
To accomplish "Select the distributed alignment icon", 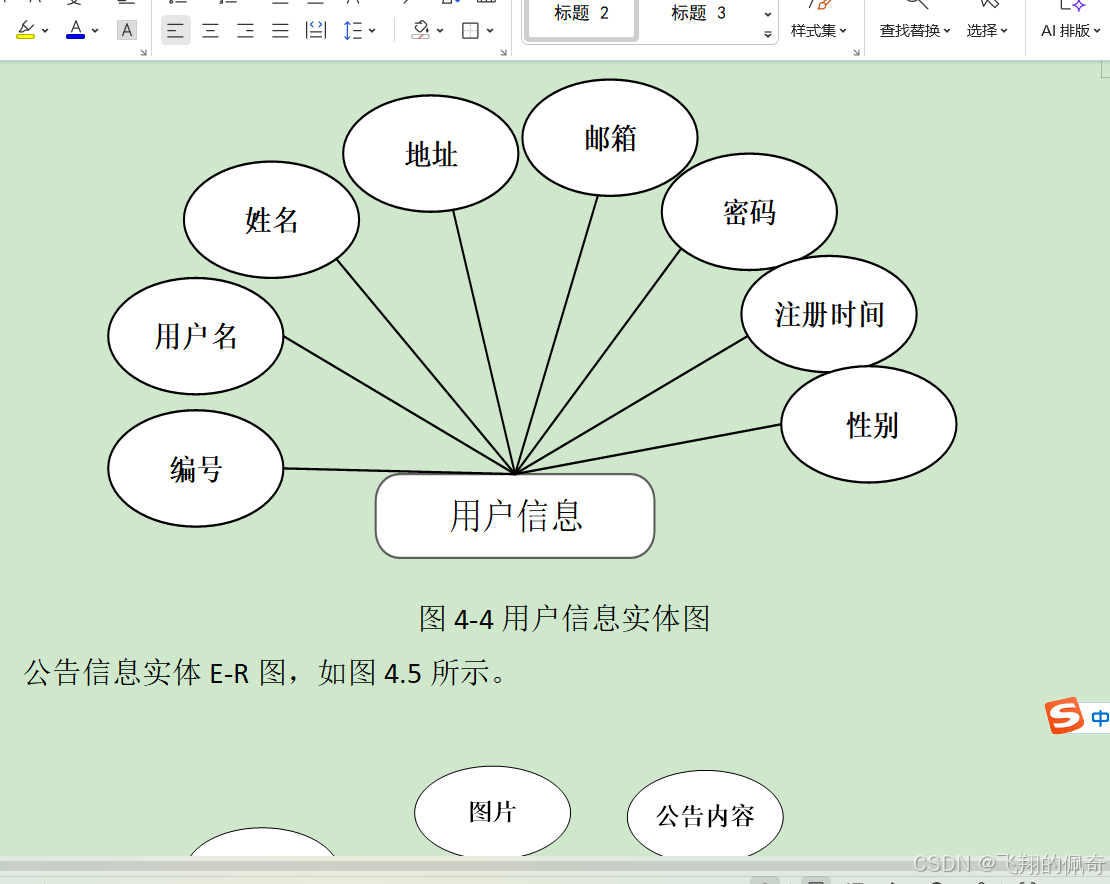I will click(x=315, y=30).
